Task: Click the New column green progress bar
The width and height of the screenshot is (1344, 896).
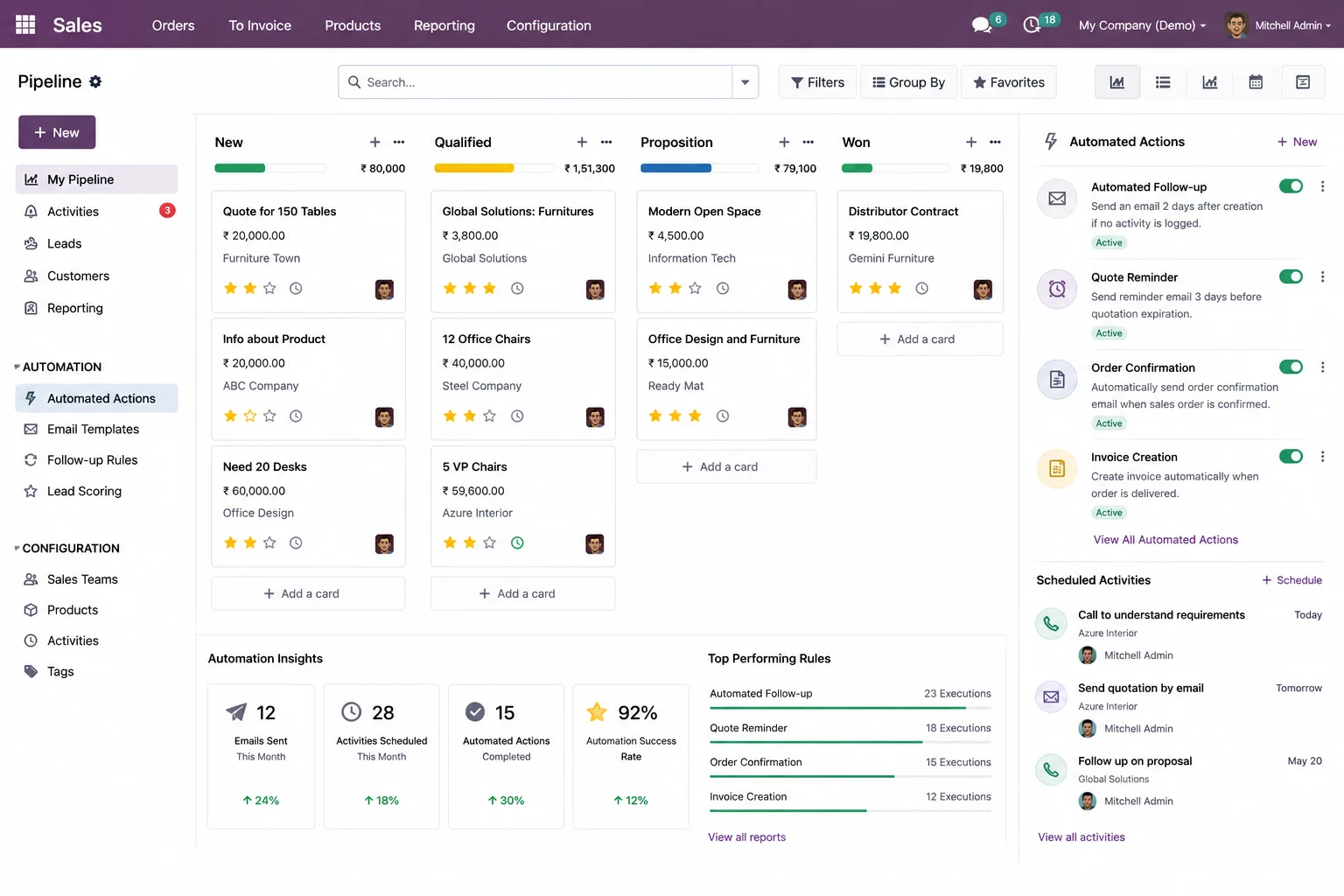Action: (240, 168)
